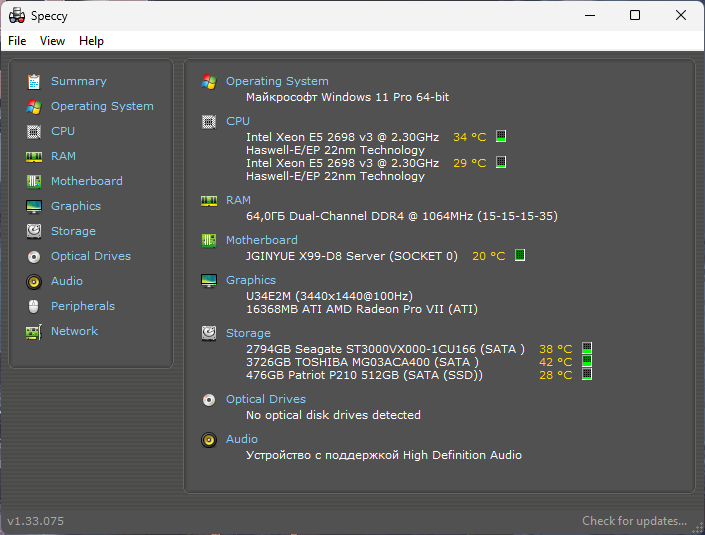This screenshot has height=535, width=705.
Task: Click the Patriot P210 512GB drive line
Action: [x=364, y=375]
